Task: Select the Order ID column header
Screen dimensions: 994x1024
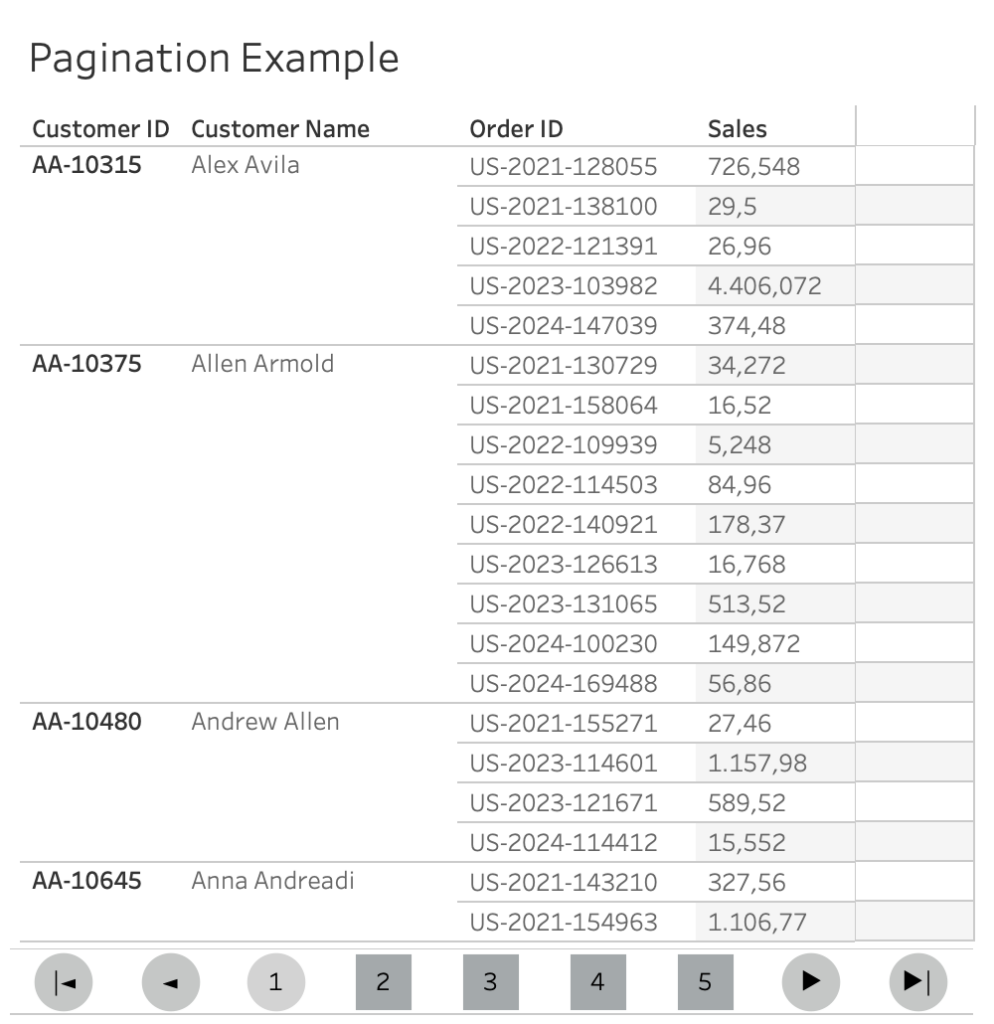Action: pos(516,129)
